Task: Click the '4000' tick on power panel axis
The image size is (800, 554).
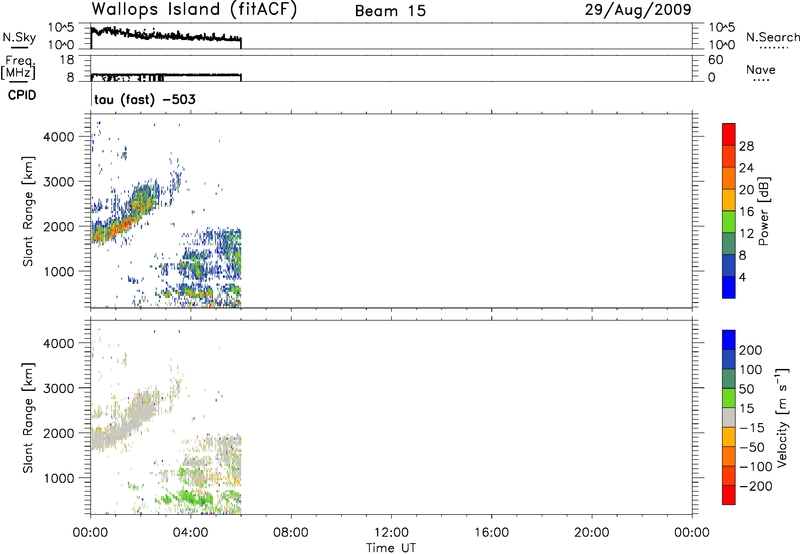Action: pyautogui.click(x=59, y=137)
